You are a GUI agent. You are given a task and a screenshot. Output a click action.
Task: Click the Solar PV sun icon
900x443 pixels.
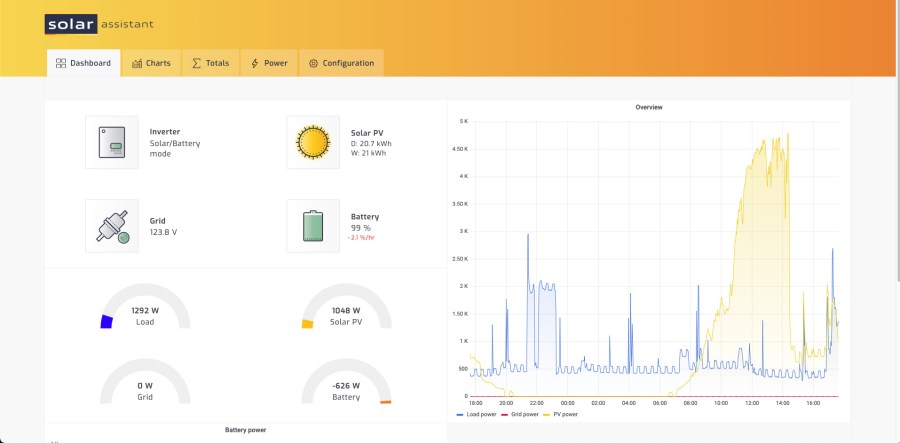point(313,142)
